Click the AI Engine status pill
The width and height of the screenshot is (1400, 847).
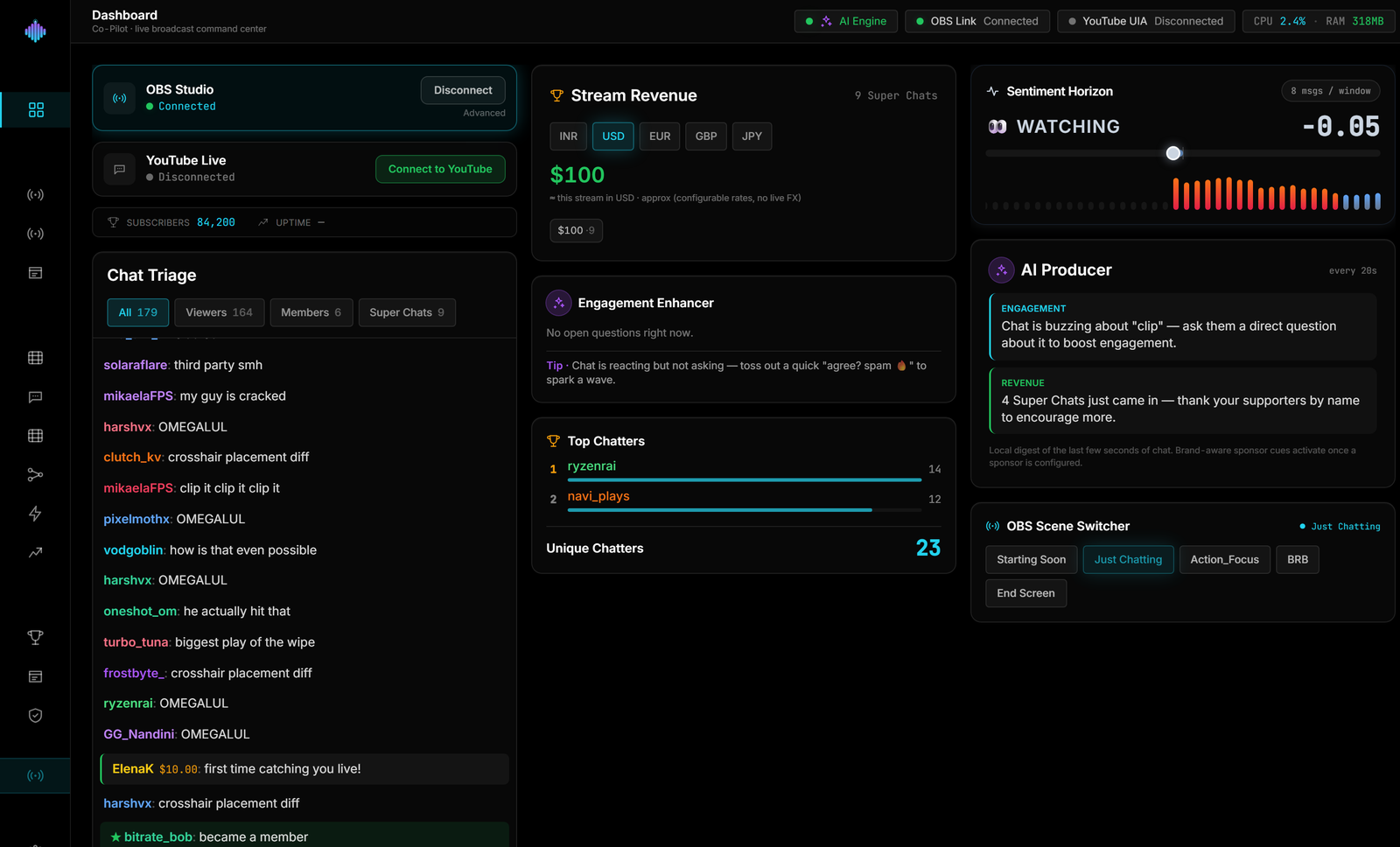(x=845, y=21)
